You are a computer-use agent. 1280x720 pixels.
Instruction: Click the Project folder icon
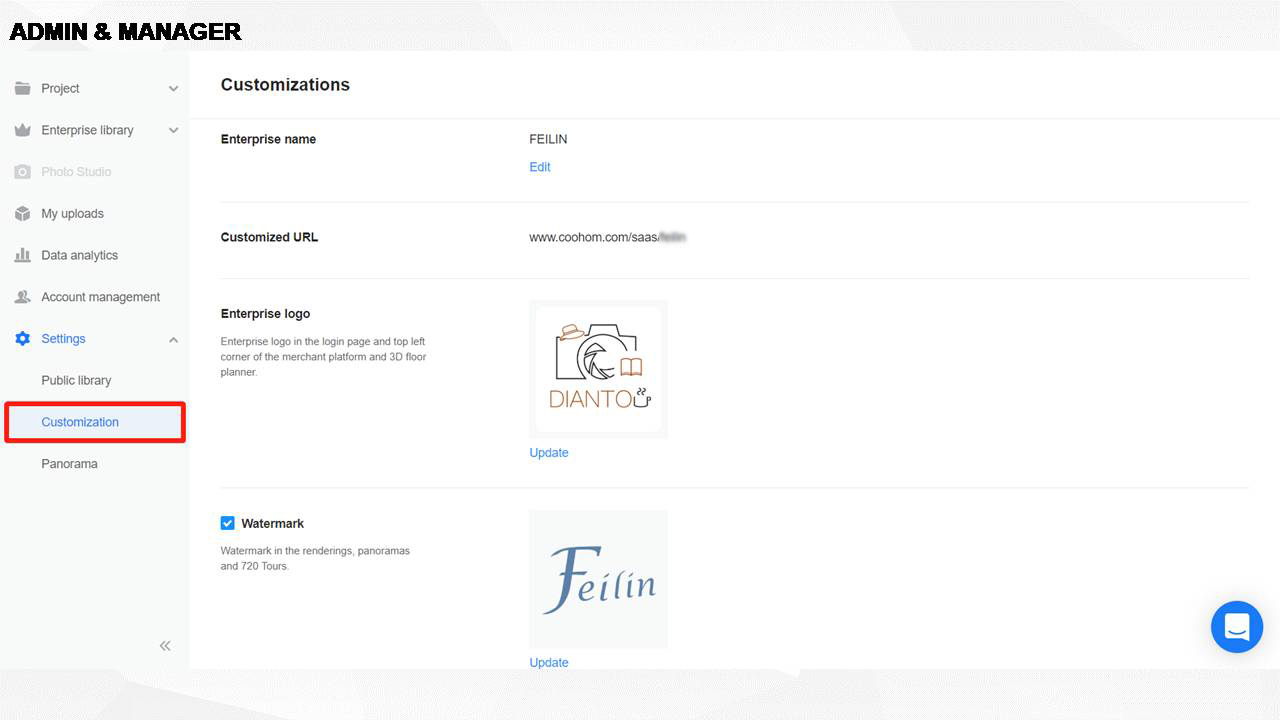[x=22, y=88]
